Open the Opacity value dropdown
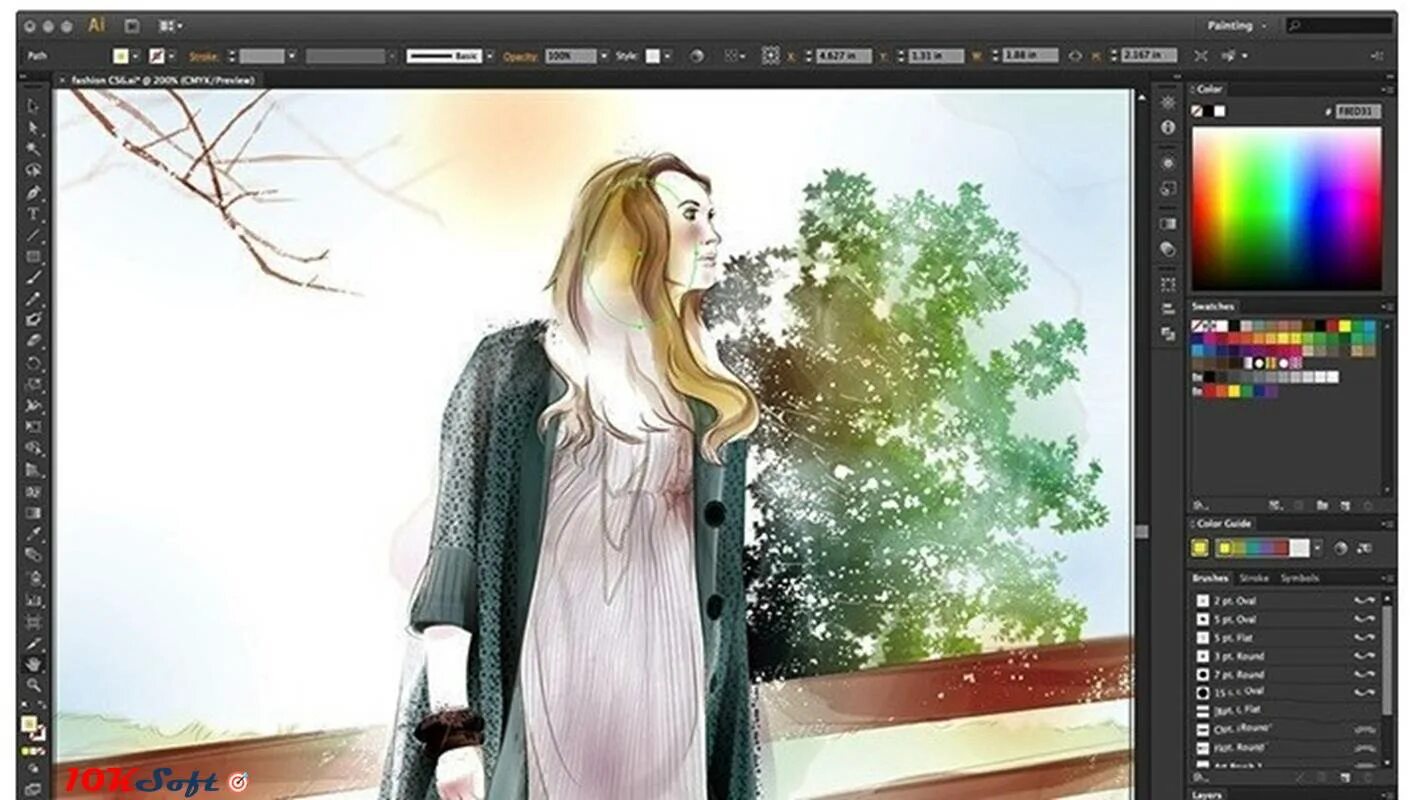Image resolution: width=1414 pixels, height=800 pixels. (x=603, y=56)
